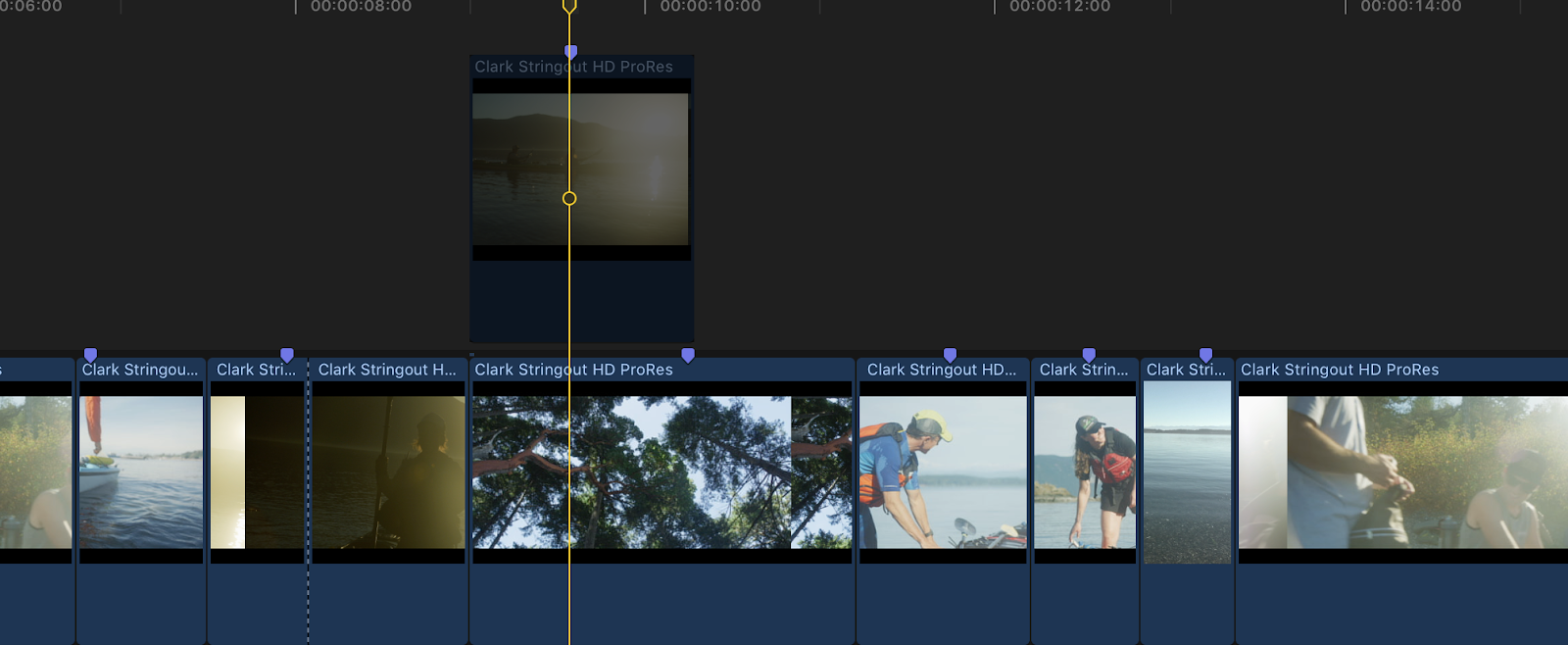Select the looking-up-at-trees clip thumbnail

click(661, 471)
